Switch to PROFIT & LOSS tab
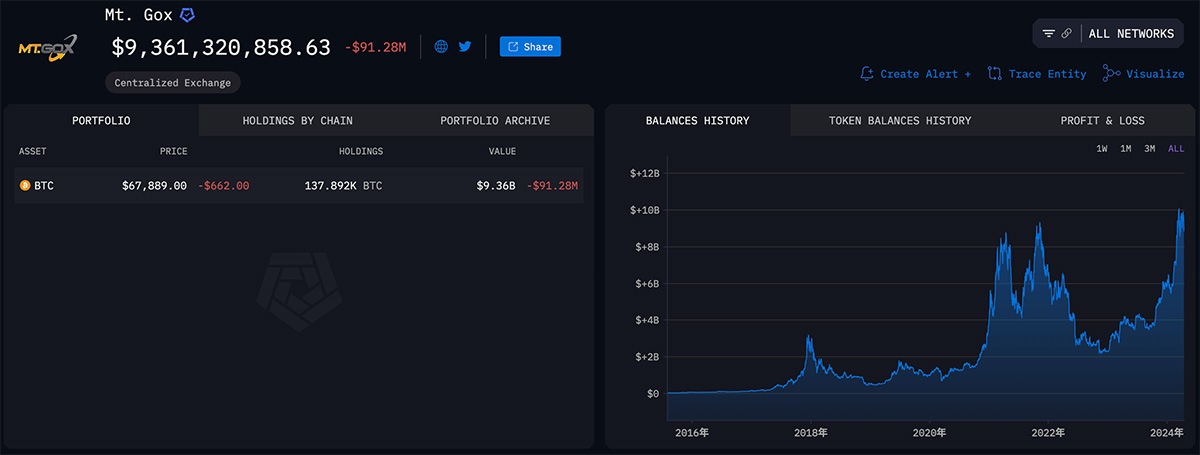This screenshot has height=455, width=1200. 1103,120
